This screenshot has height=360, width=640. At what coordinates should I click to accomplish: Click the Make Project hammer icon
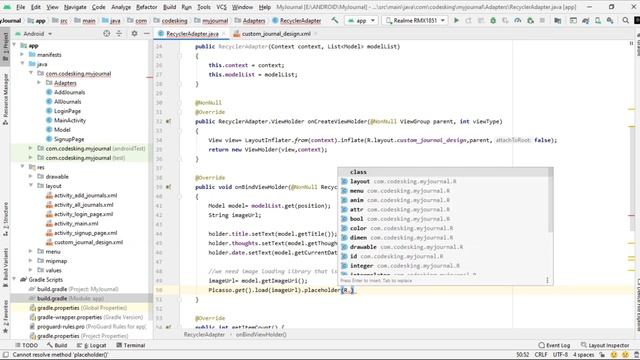tap(335, 20)
